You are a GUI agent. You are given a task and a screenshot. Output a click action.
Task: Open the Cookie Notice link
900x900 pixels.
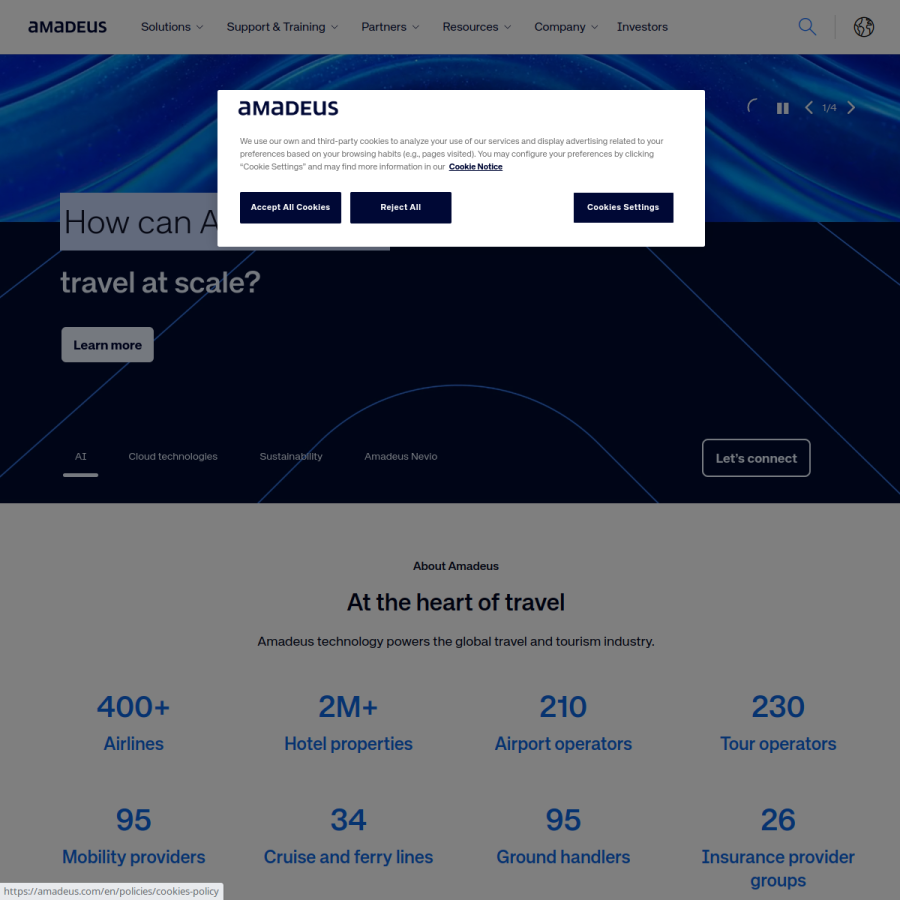tap(475, 167)
